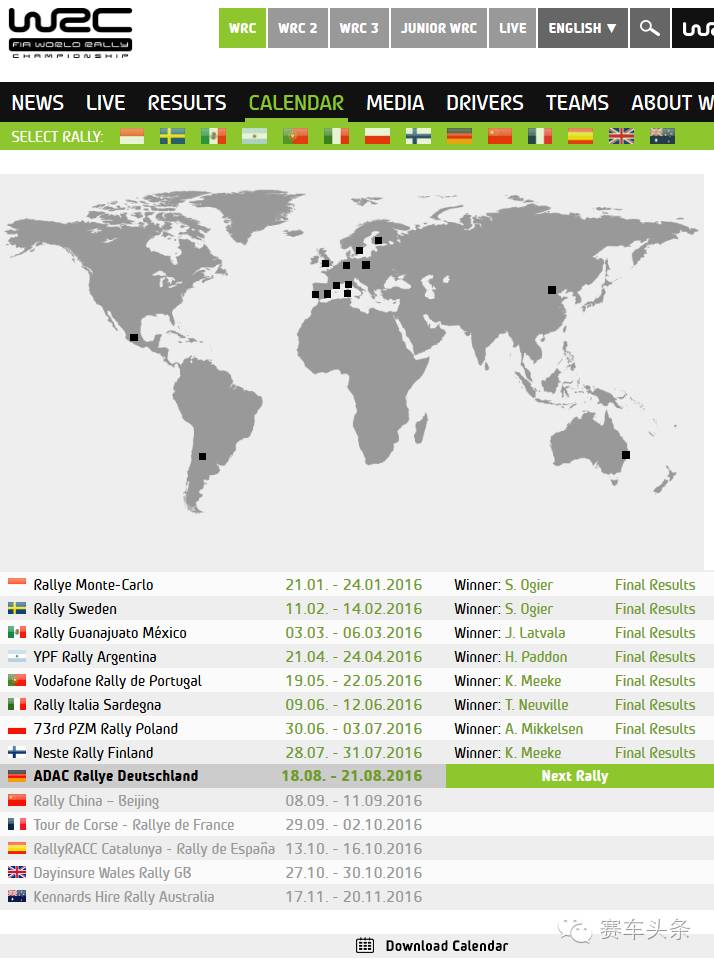Click the German flag in ADAC Rallye row

click(x=17, y=776)
